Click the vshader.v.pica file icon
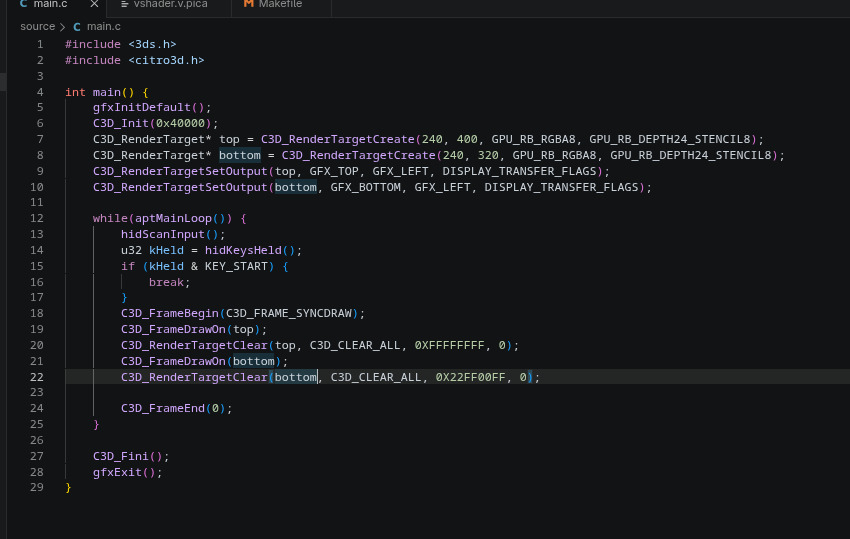This screenshot has height=539, width=850. point(125,5)
